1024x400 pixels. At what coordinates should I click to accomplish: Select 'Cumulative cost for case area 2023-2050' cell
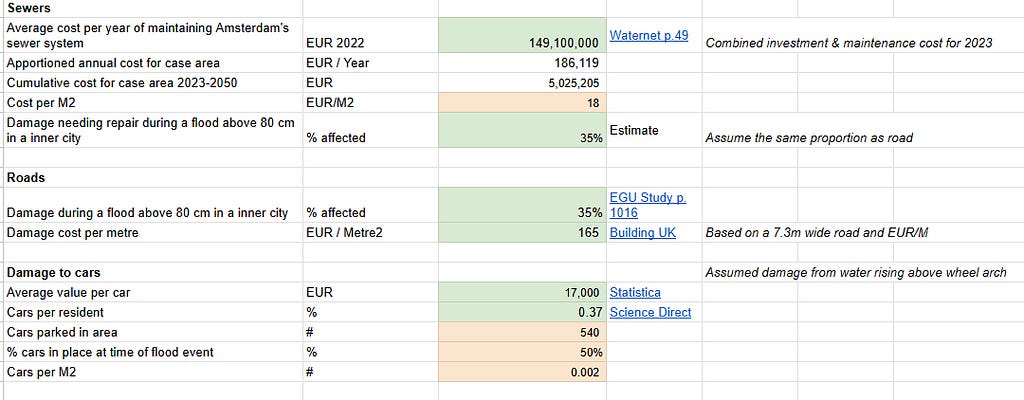click(x=153, y=83)
